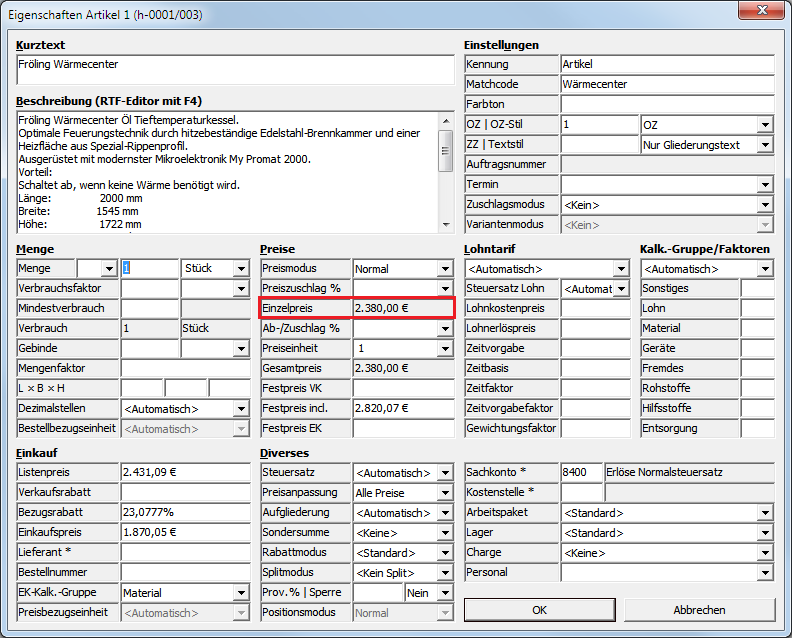Select the Listenpreis input field

[x=185, y=473]
